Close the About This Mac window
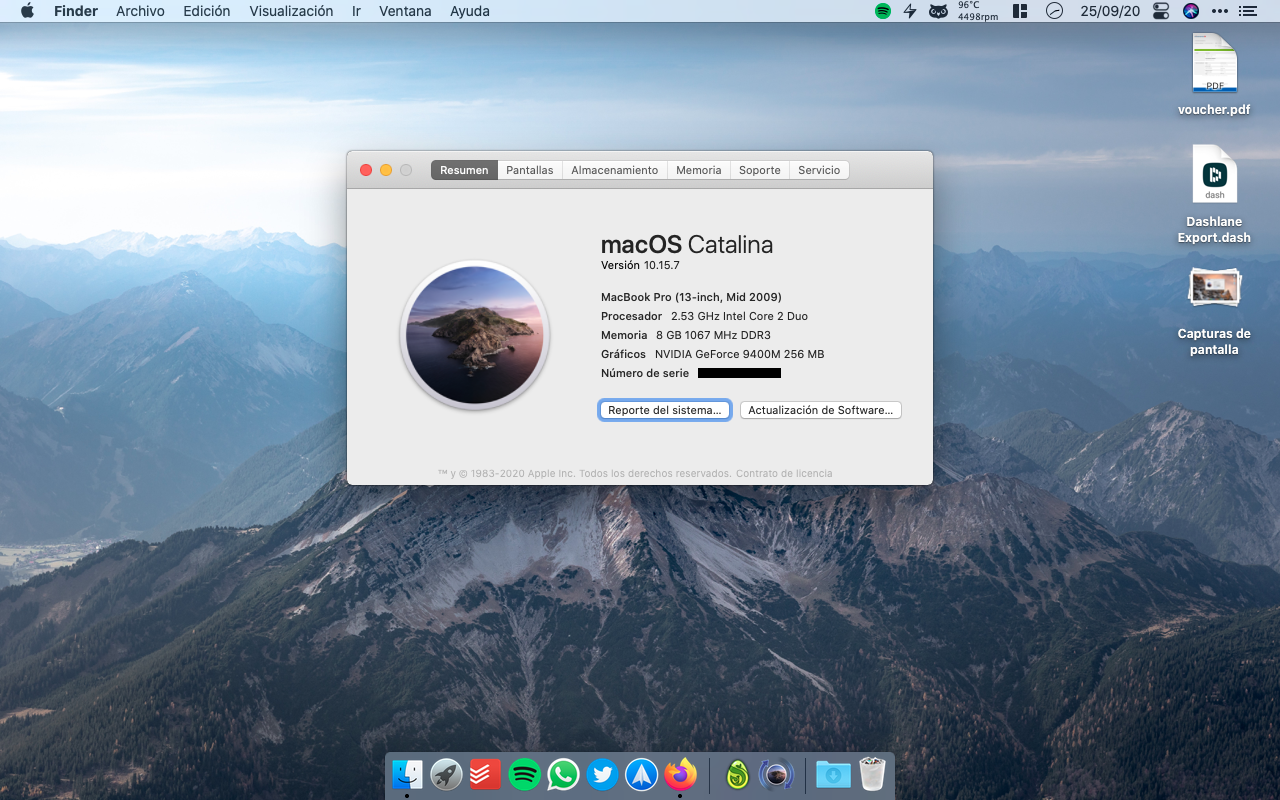 [x=366, y=170]
